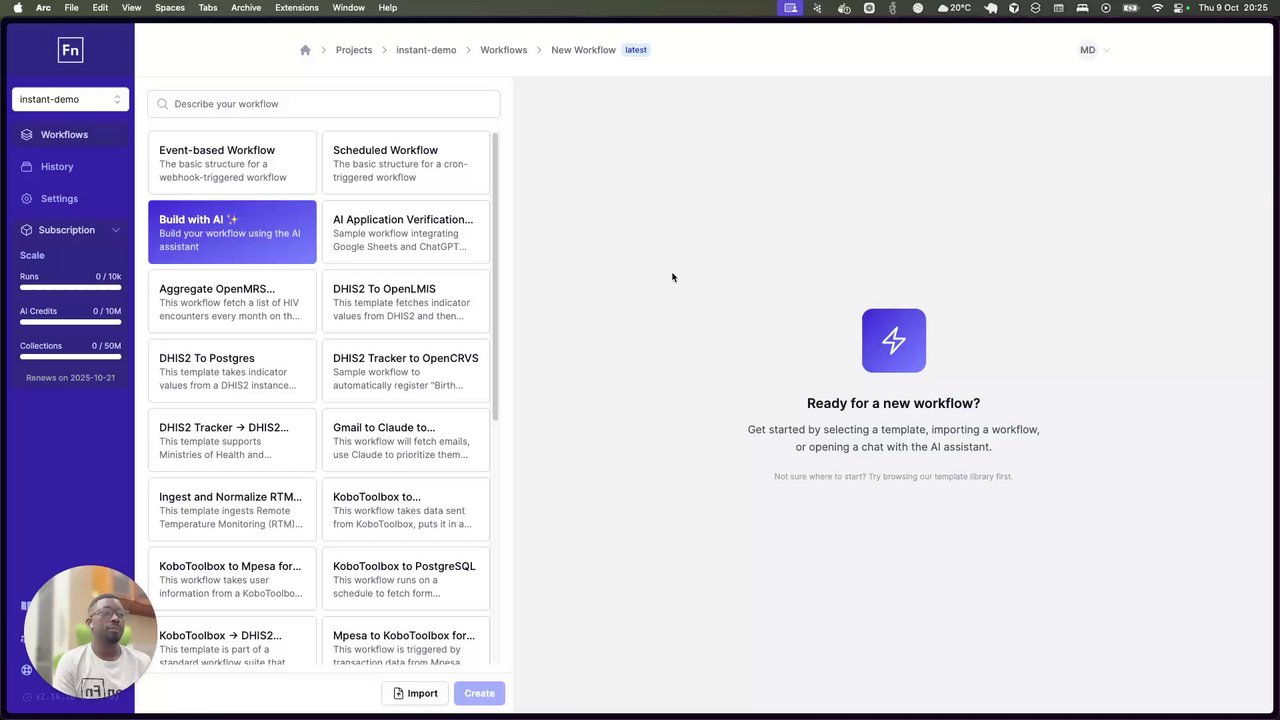
Task: Focus the Describe your workflow search field
Action: (324, 104)
